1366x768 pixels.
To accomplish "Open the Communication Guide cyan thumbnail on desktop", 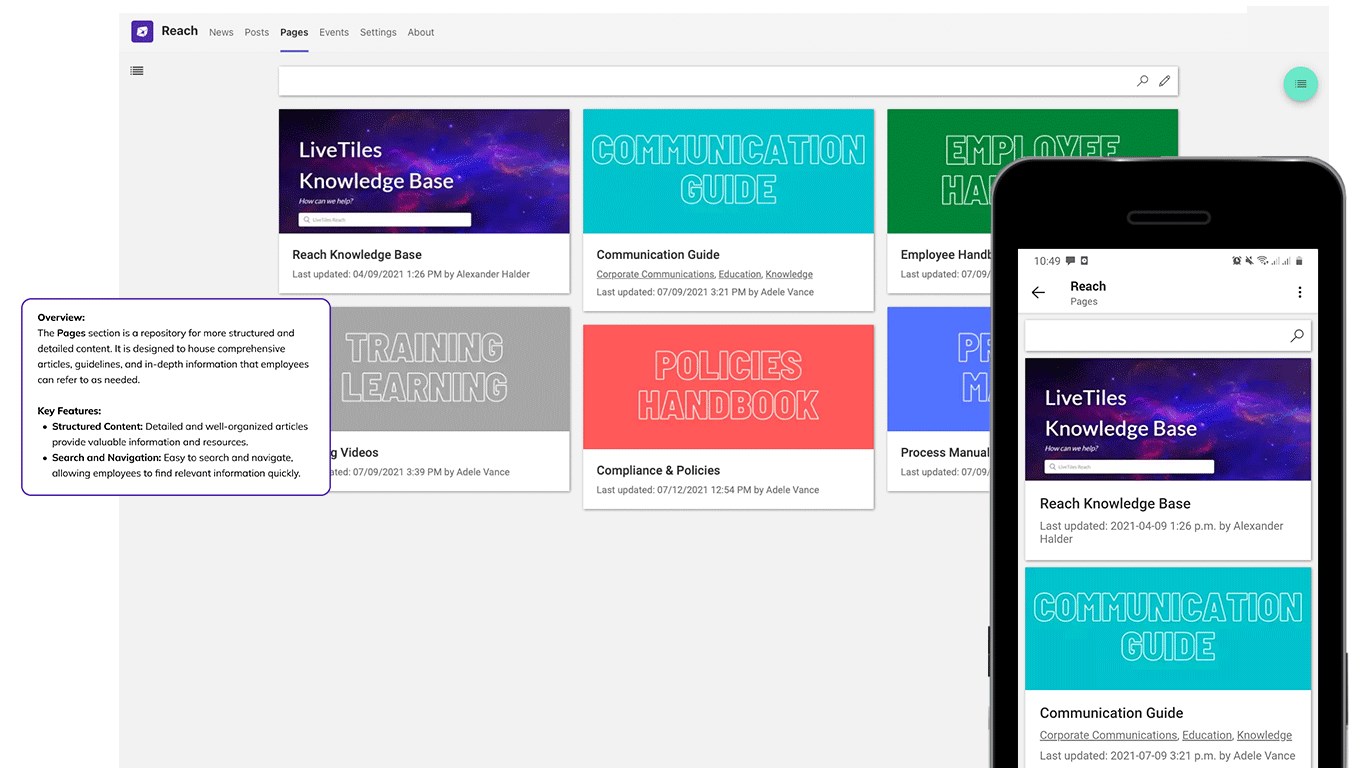I will click(x=728, y=171).
